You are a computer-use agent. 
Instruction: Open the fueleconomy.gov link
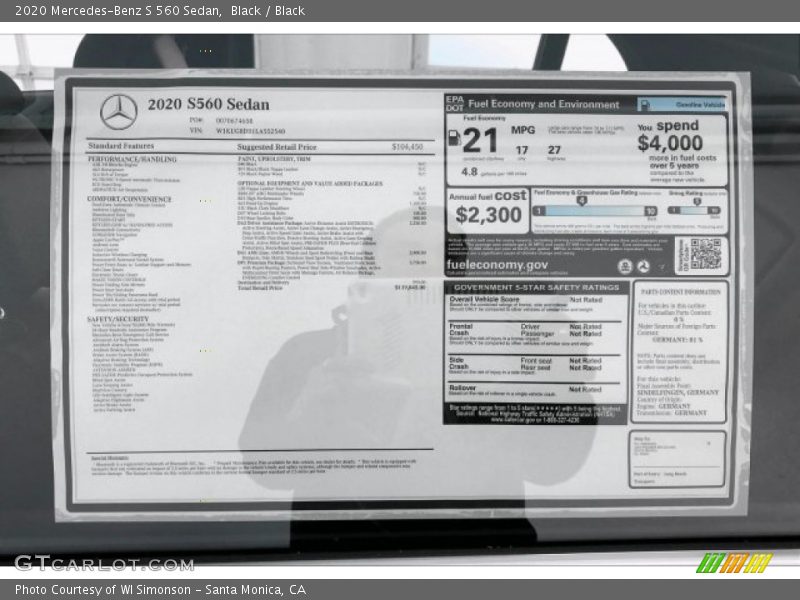click(x=500, y=263)
